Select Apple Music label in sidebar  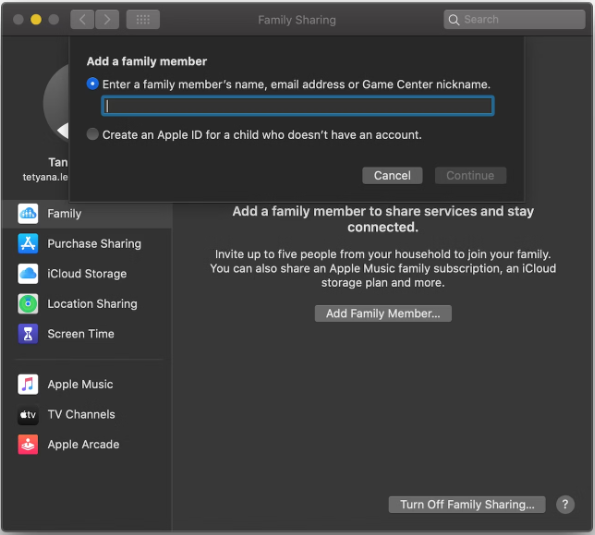click(x=80, y=384)
